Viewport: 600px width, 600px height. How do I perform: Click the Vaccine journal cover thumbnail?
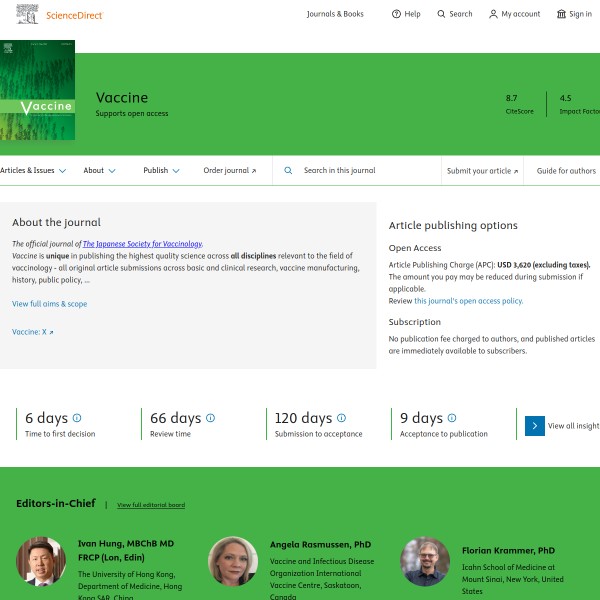[35, 92]
